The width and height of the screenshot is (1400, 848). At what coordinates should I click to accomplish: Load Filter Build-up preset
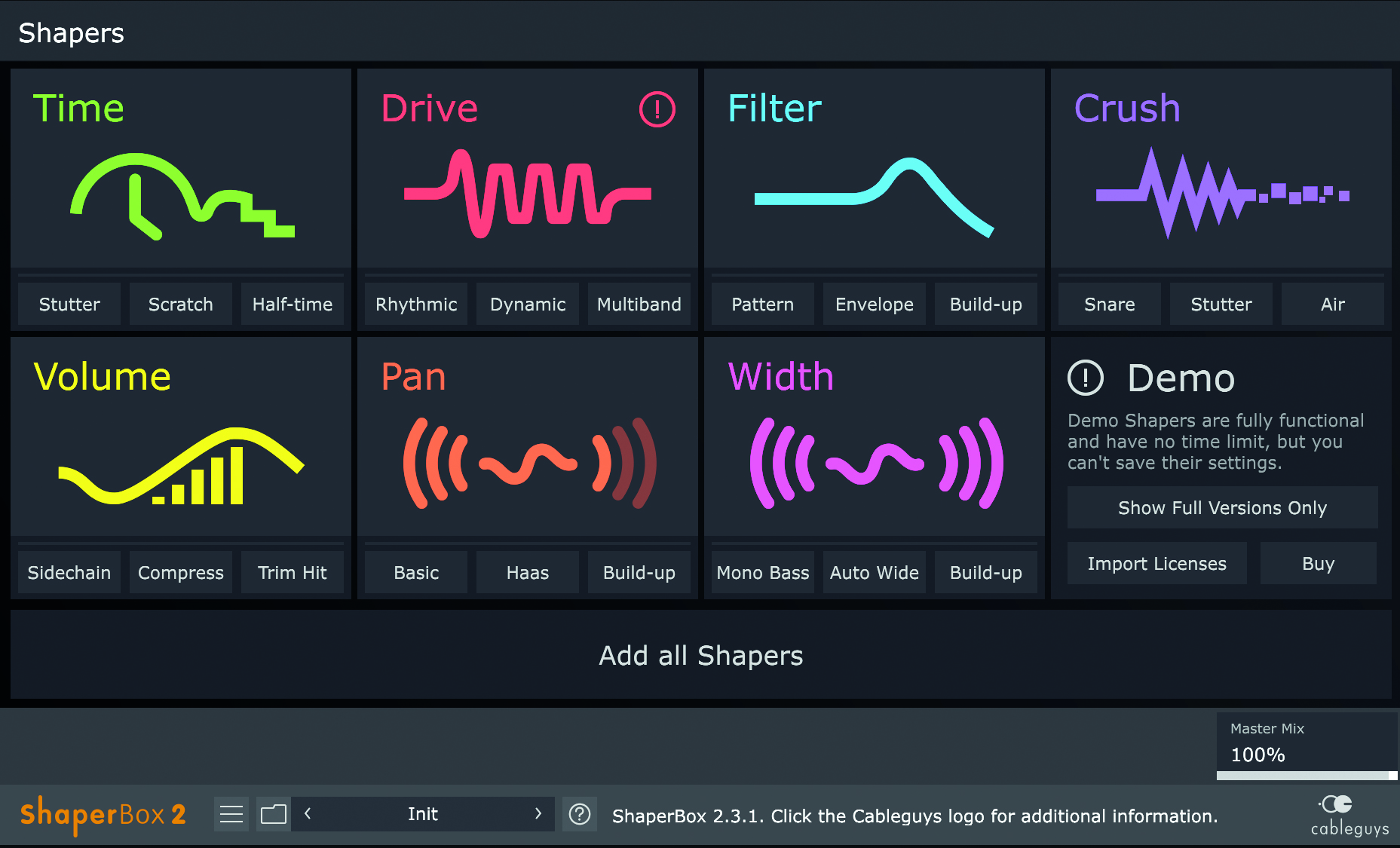[986, 305]
